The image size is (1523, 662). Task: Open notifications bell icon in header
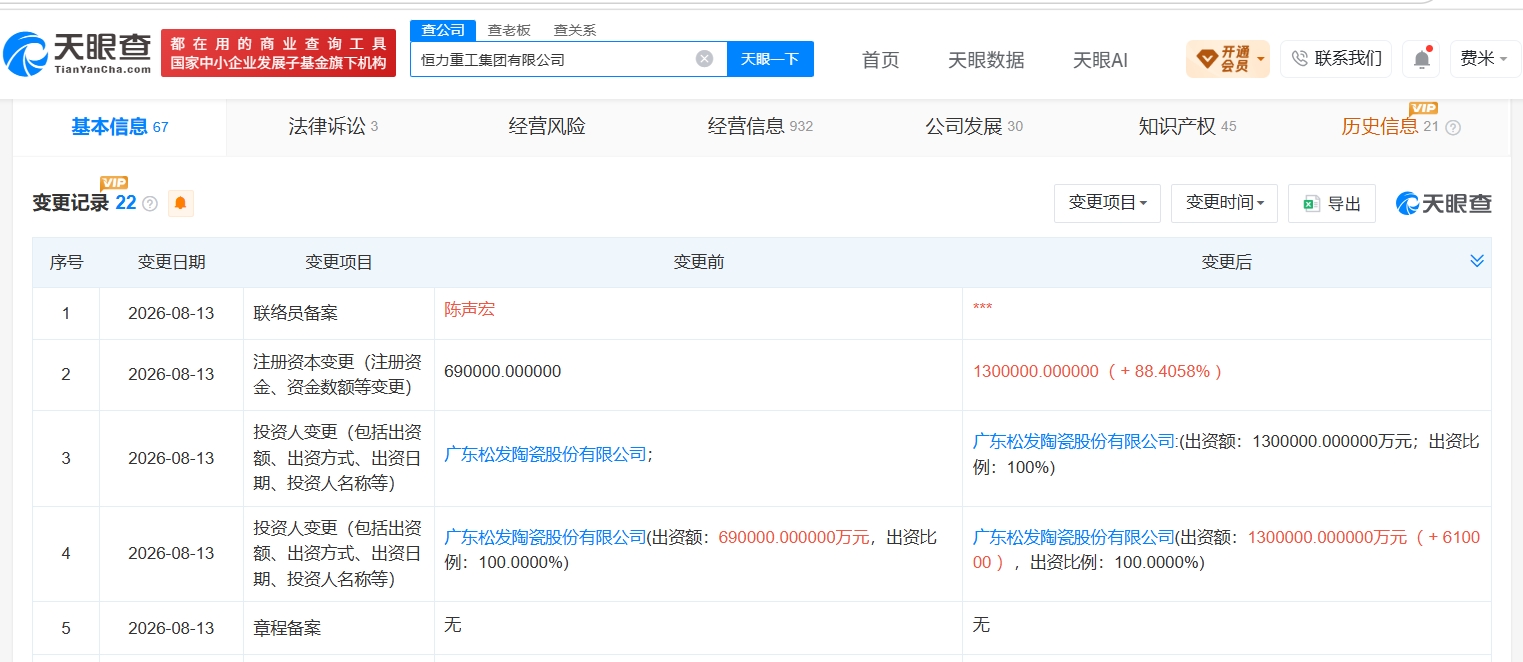(x=1421, y=59)
